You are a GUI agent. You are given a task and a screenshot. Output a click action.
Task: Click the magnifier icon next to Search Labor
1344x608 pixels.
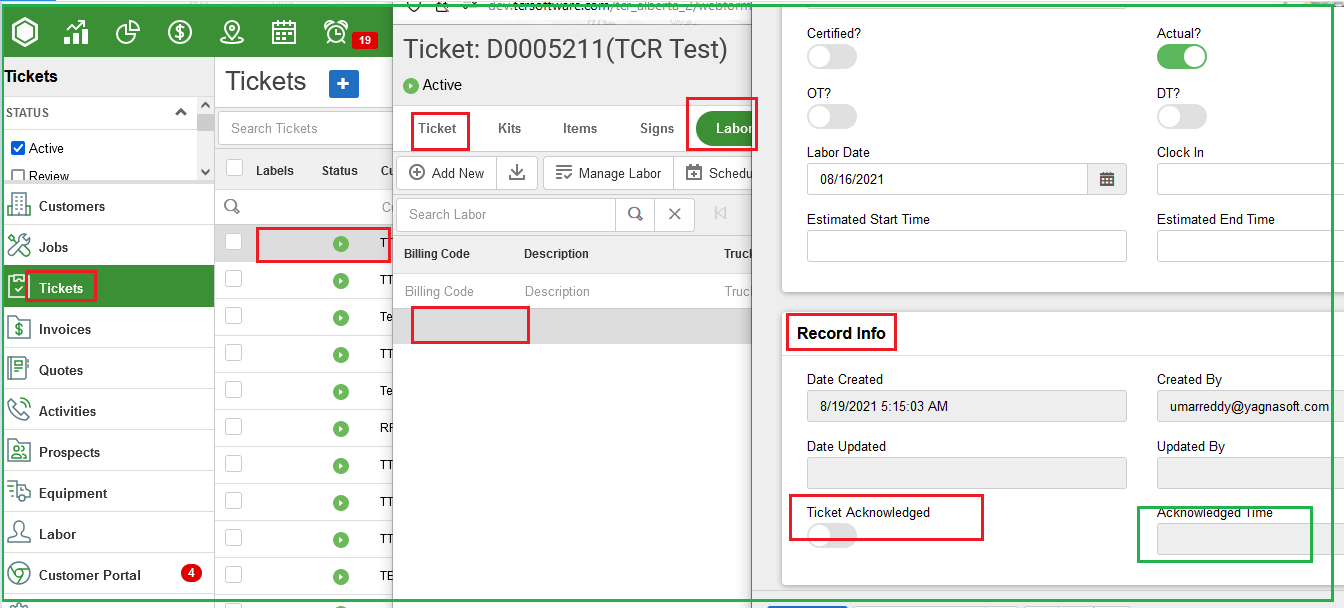pyautogui.click(x=635, y=214)
